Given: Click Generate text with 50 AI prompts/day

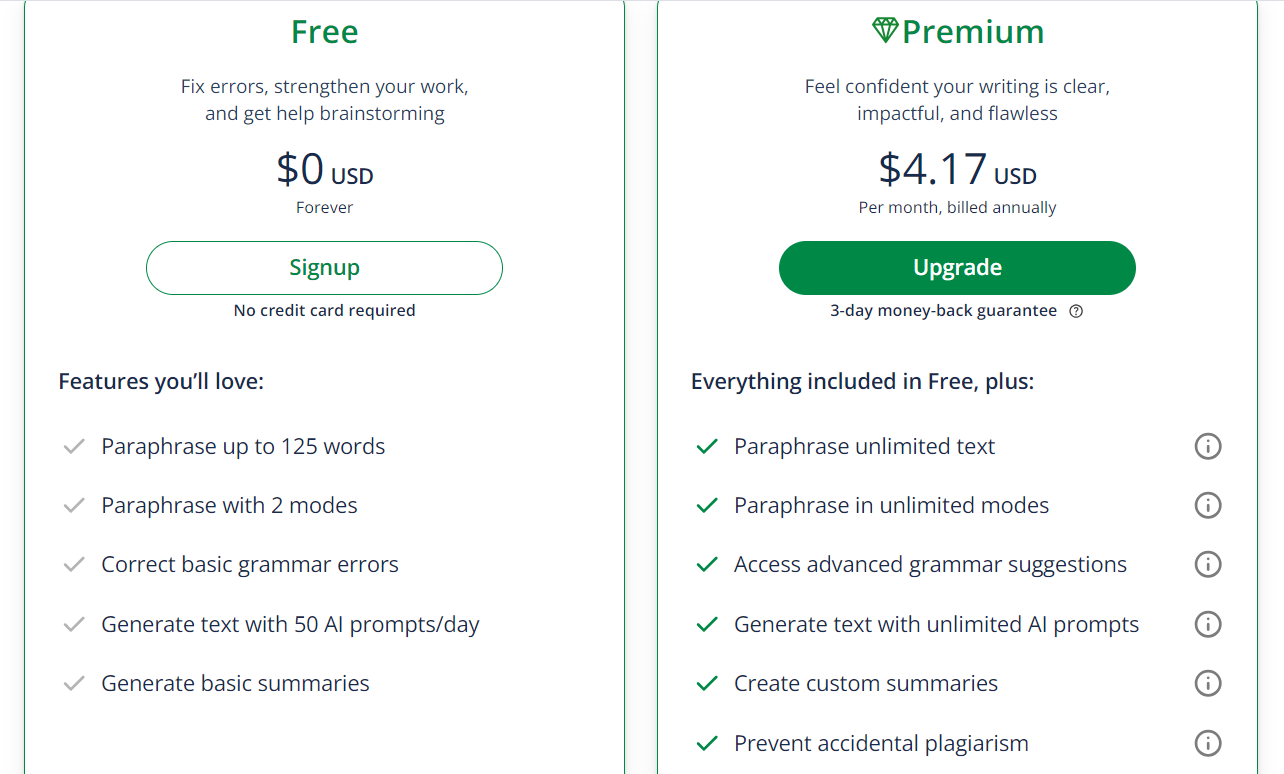Looking at the screenshot, I should (290, 625).
